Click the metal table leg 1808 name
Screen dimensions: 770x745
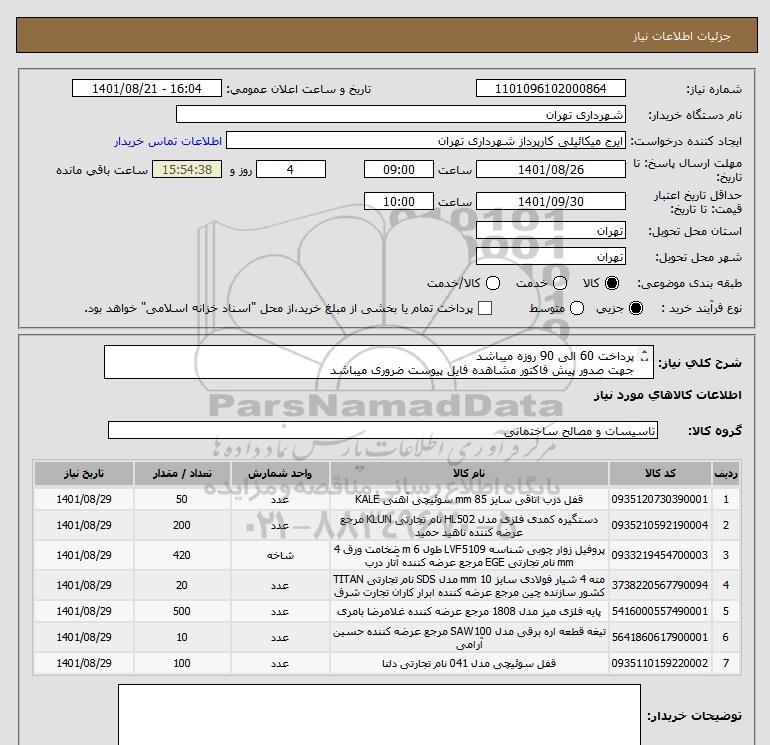pyautogui.click(x=469, y=611)
